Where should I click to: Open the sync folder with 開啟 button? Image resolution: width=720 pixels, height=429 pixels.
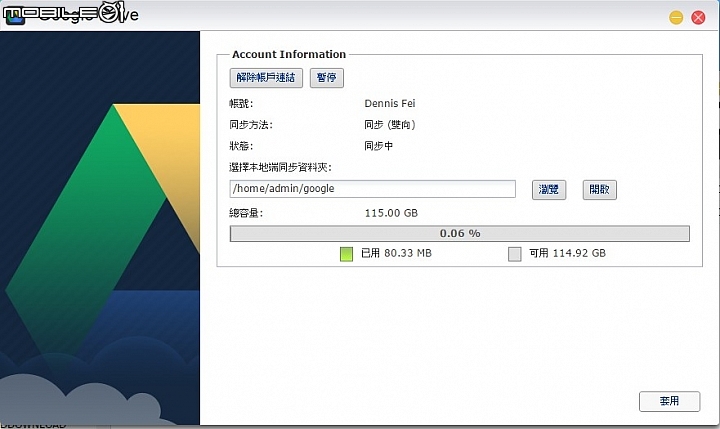[599, 189]
